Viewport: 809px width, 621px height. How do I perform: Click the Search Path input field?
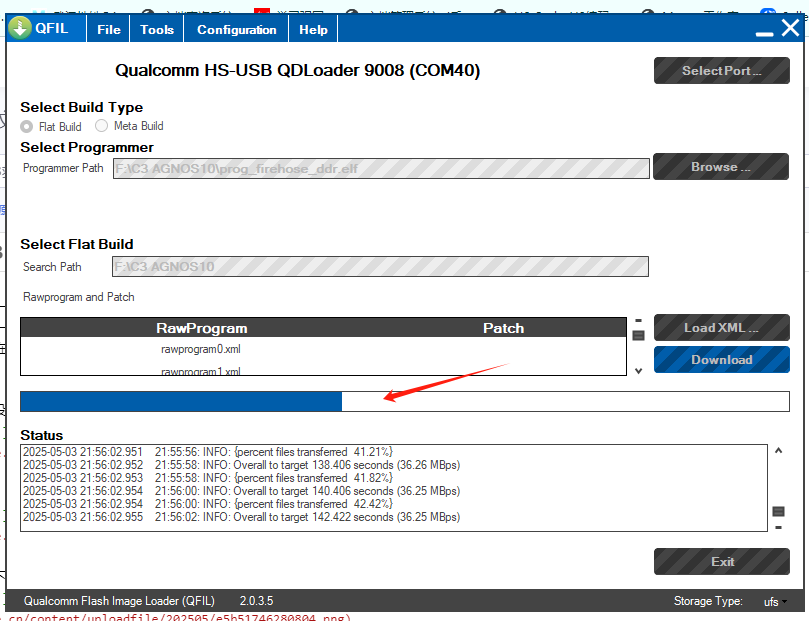click(x=380, y=267)
